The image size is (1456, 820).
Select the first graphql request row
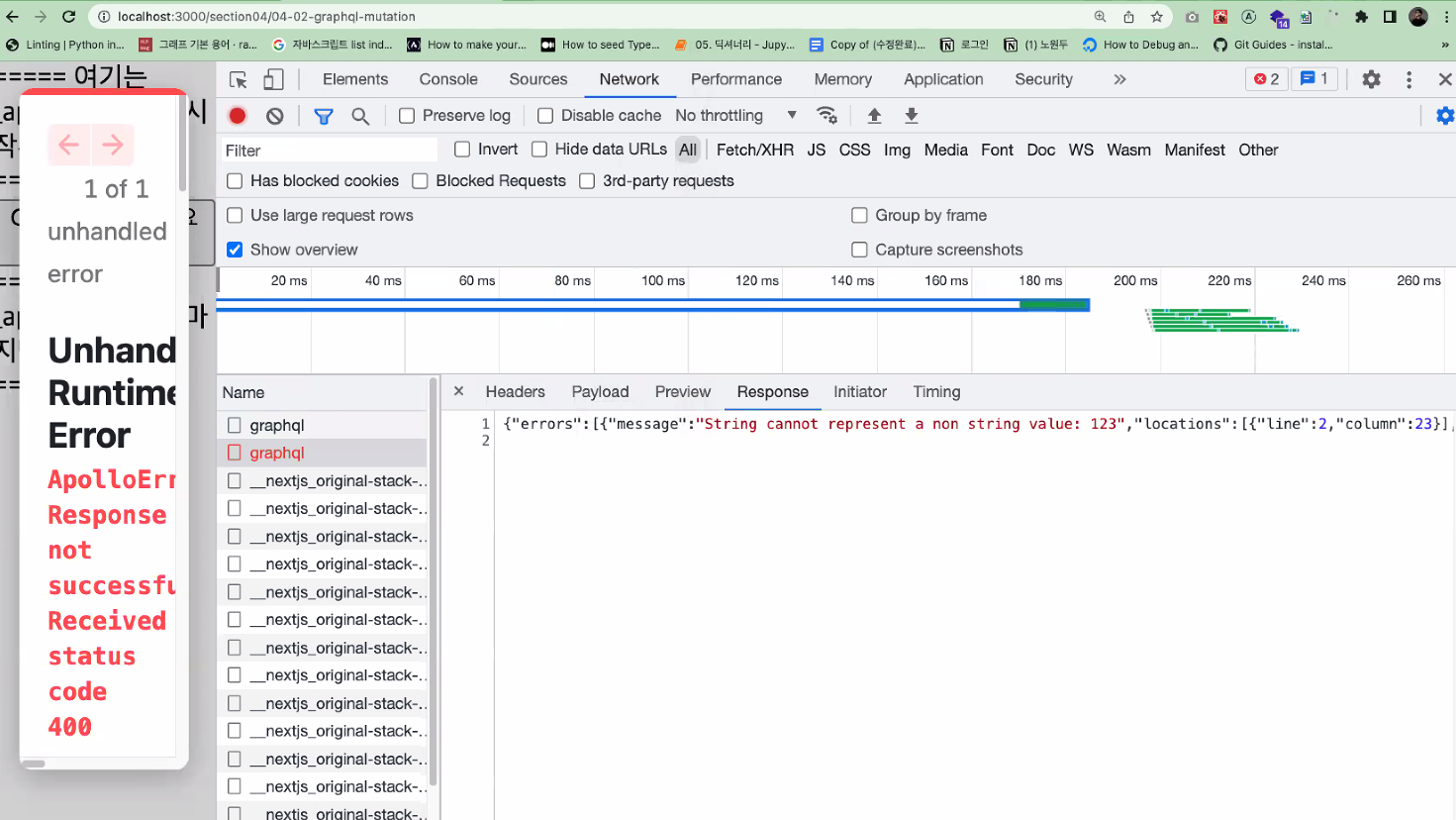click(x=323, y=425)
